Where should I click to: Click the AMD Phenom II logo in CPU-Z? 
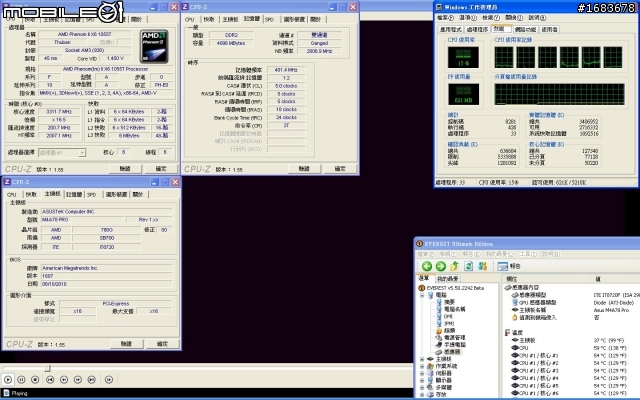click(x=154, y=46)
